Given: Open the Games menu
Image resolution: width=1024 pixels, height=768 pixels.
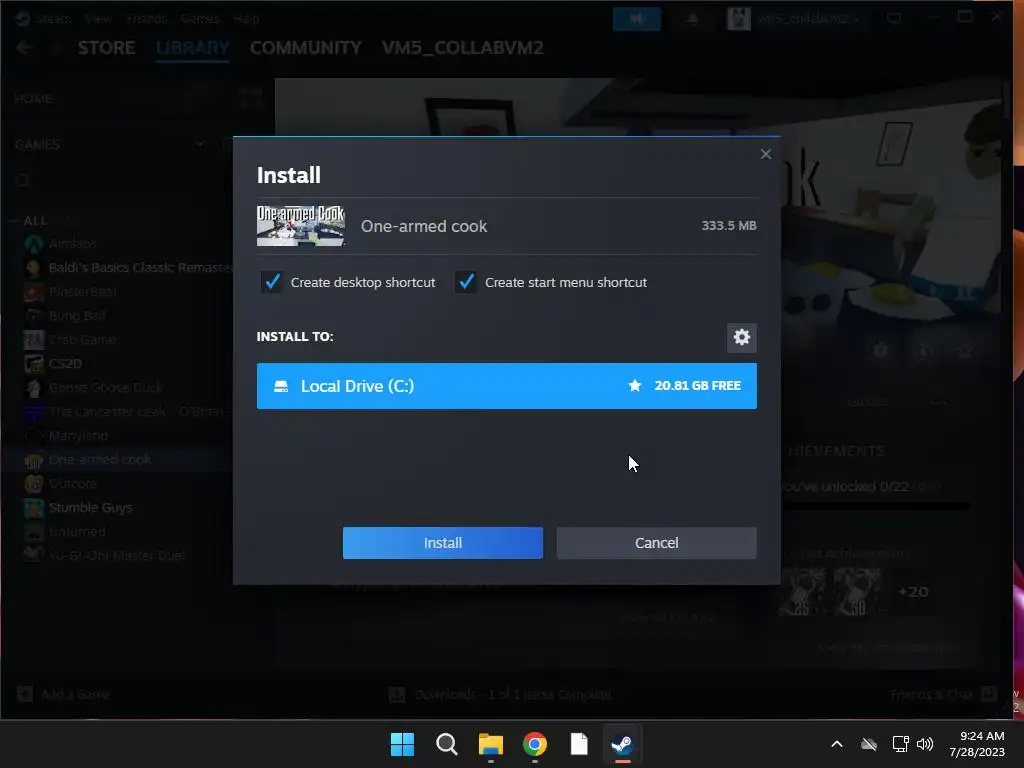Looking at the screenshot, I should 200,18.
